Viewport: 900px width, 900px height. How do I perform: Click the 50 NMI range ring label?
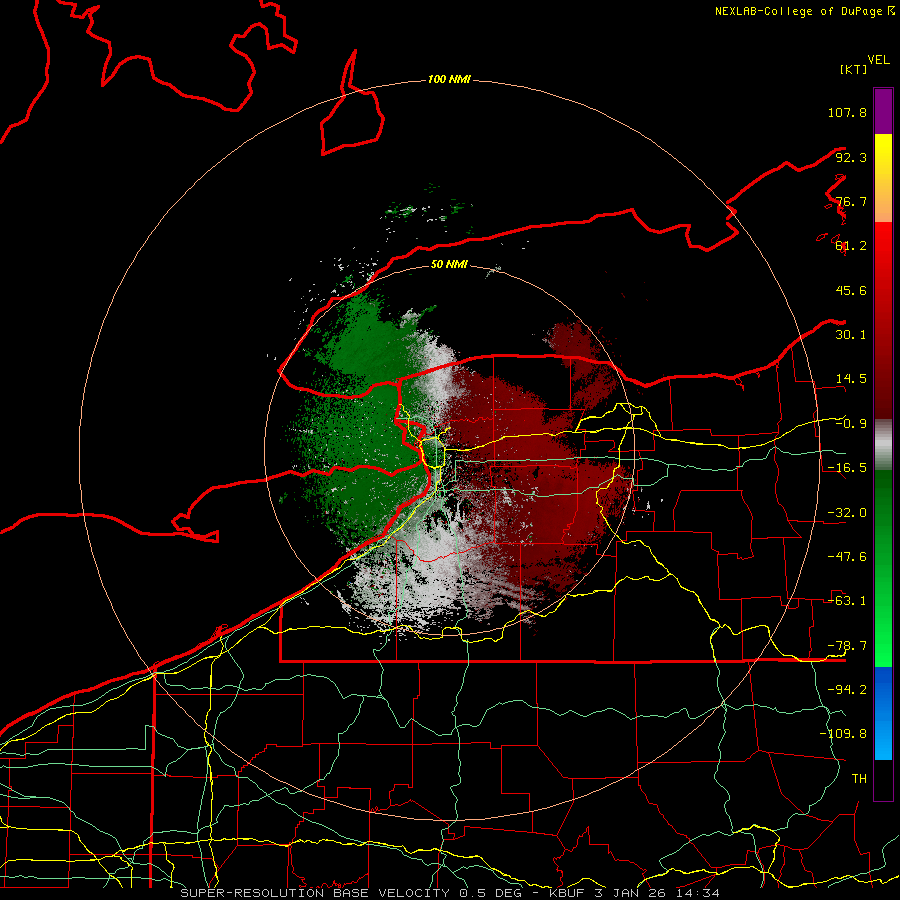[449, 264]
